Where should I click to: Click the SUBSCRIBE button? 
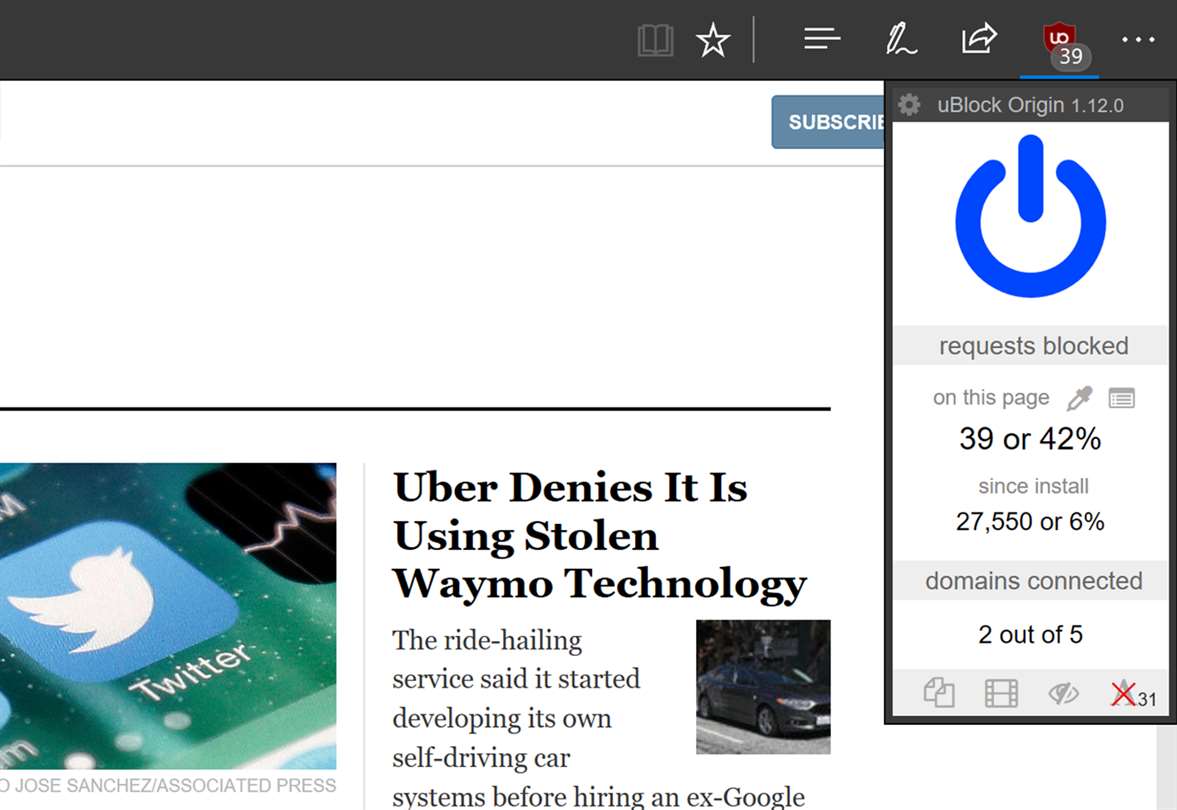[829, 122]
